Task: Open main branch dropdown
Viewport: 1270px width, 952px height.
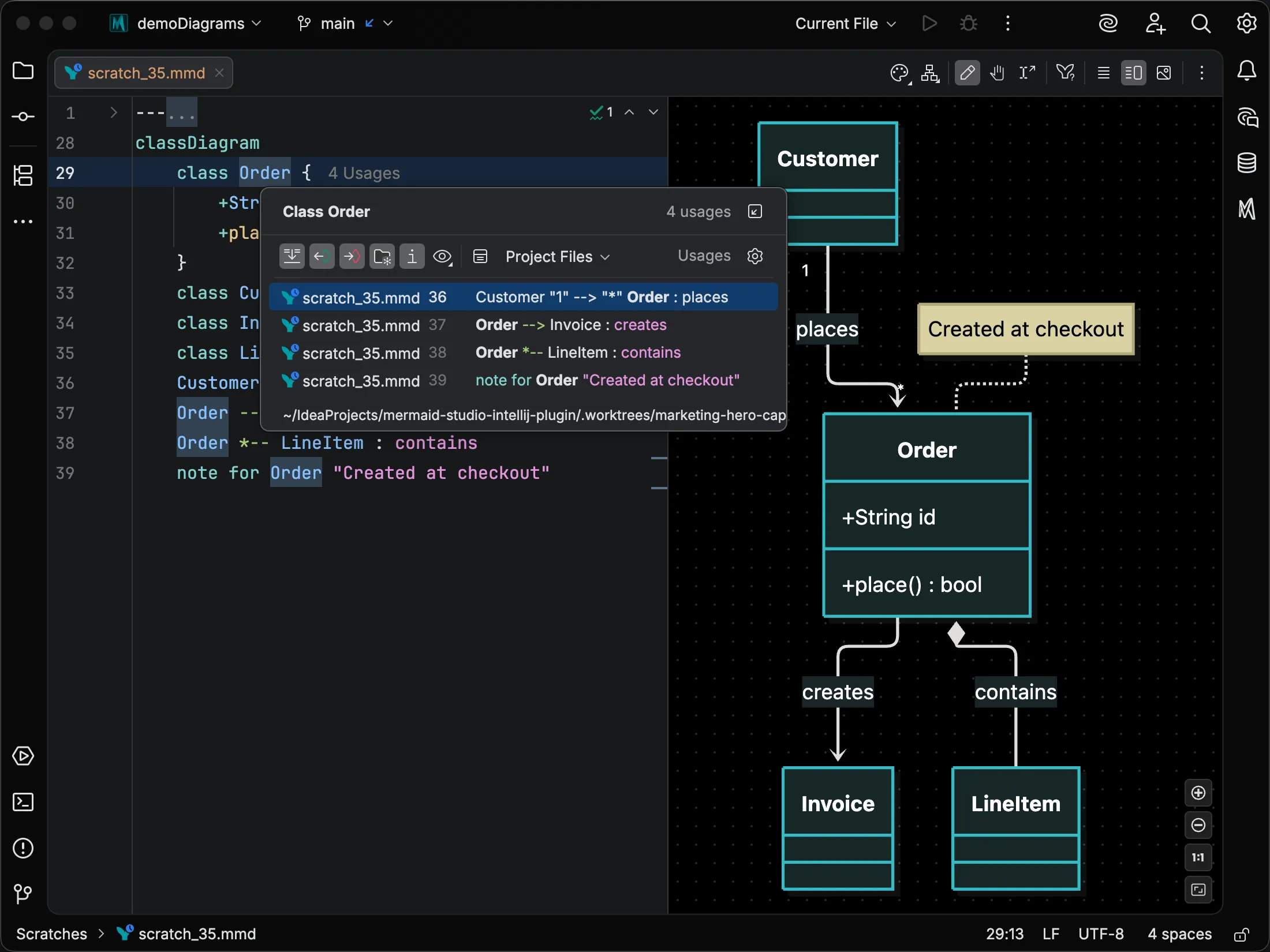Action: pyautogui.click(x=345, y=24)
